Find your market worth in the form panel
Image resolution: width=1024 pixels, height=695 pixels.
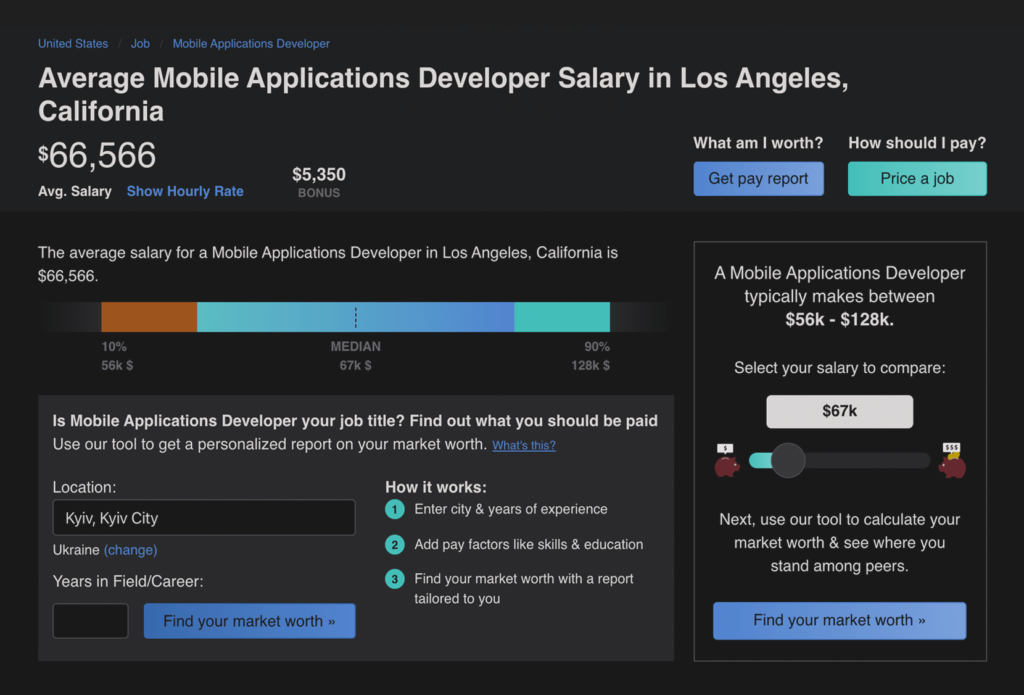[249, 621]
